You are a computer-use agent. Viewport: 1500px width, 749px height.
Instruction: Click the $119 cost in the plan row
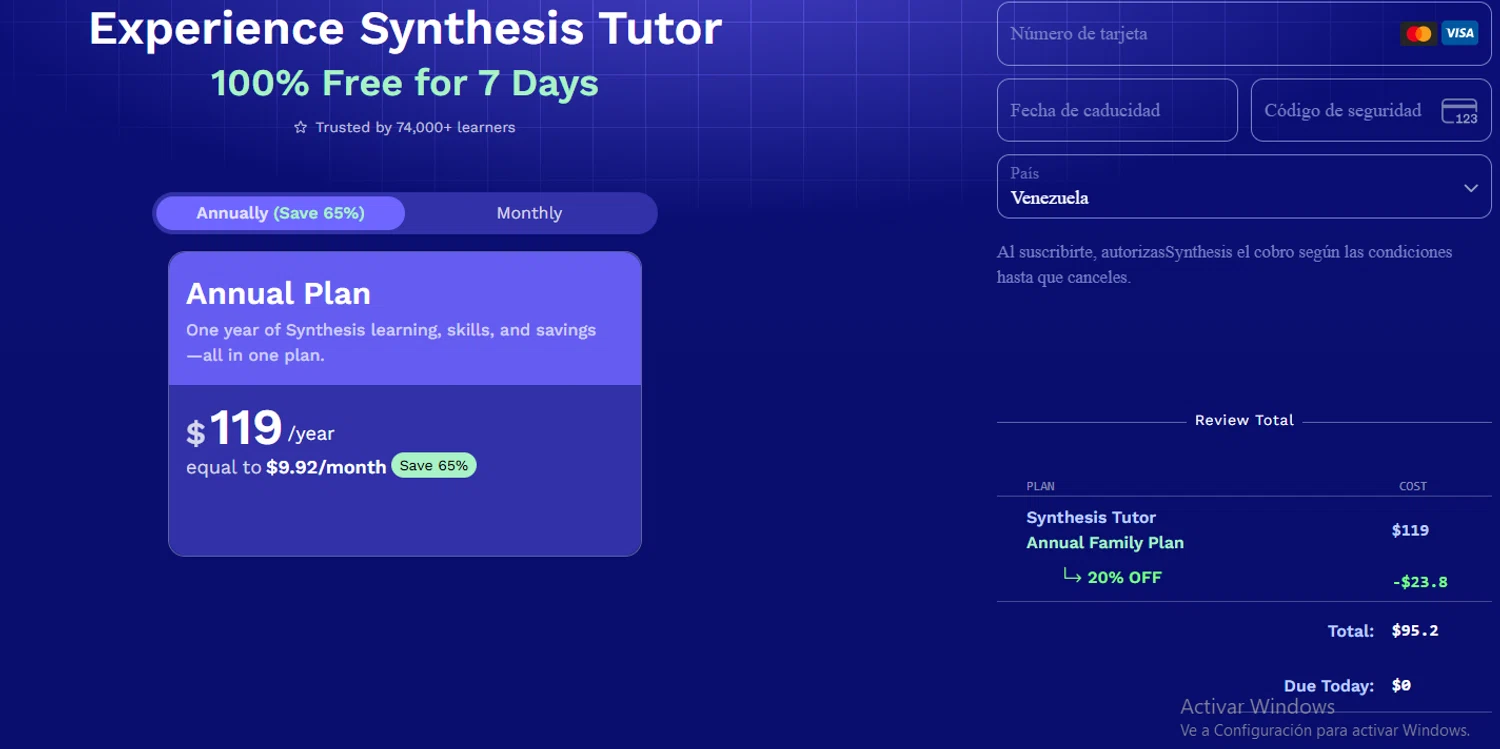coord(1410,530)
